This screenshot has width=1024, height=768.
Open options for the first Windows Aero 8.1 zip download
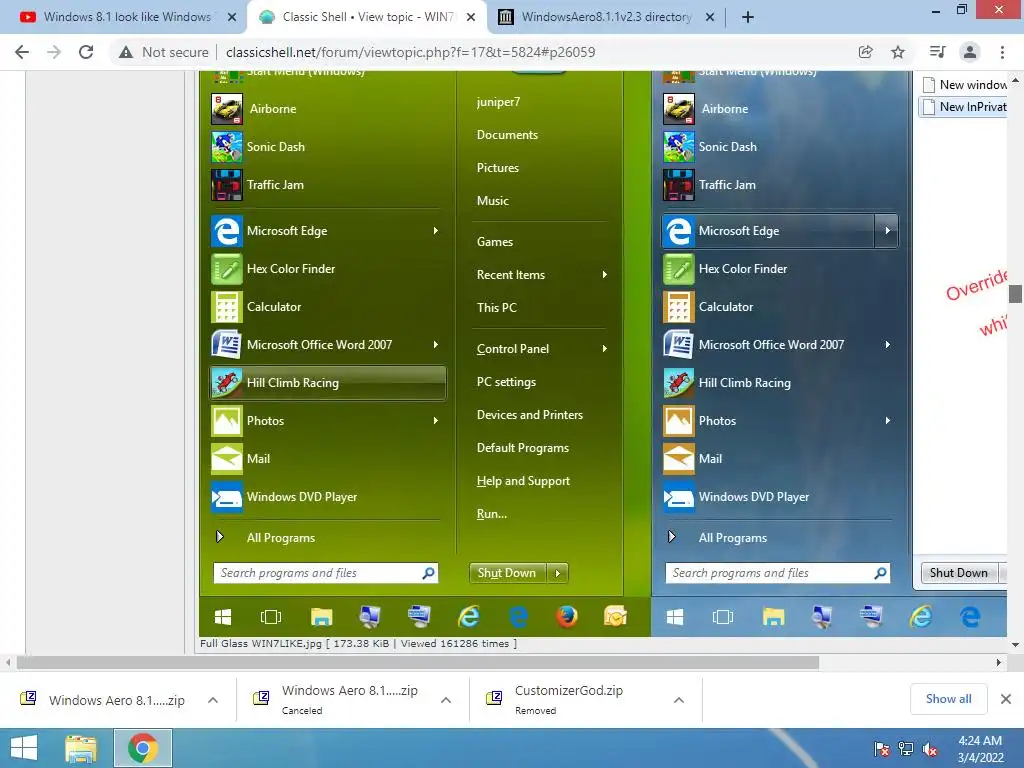click(x=213, y=700)
